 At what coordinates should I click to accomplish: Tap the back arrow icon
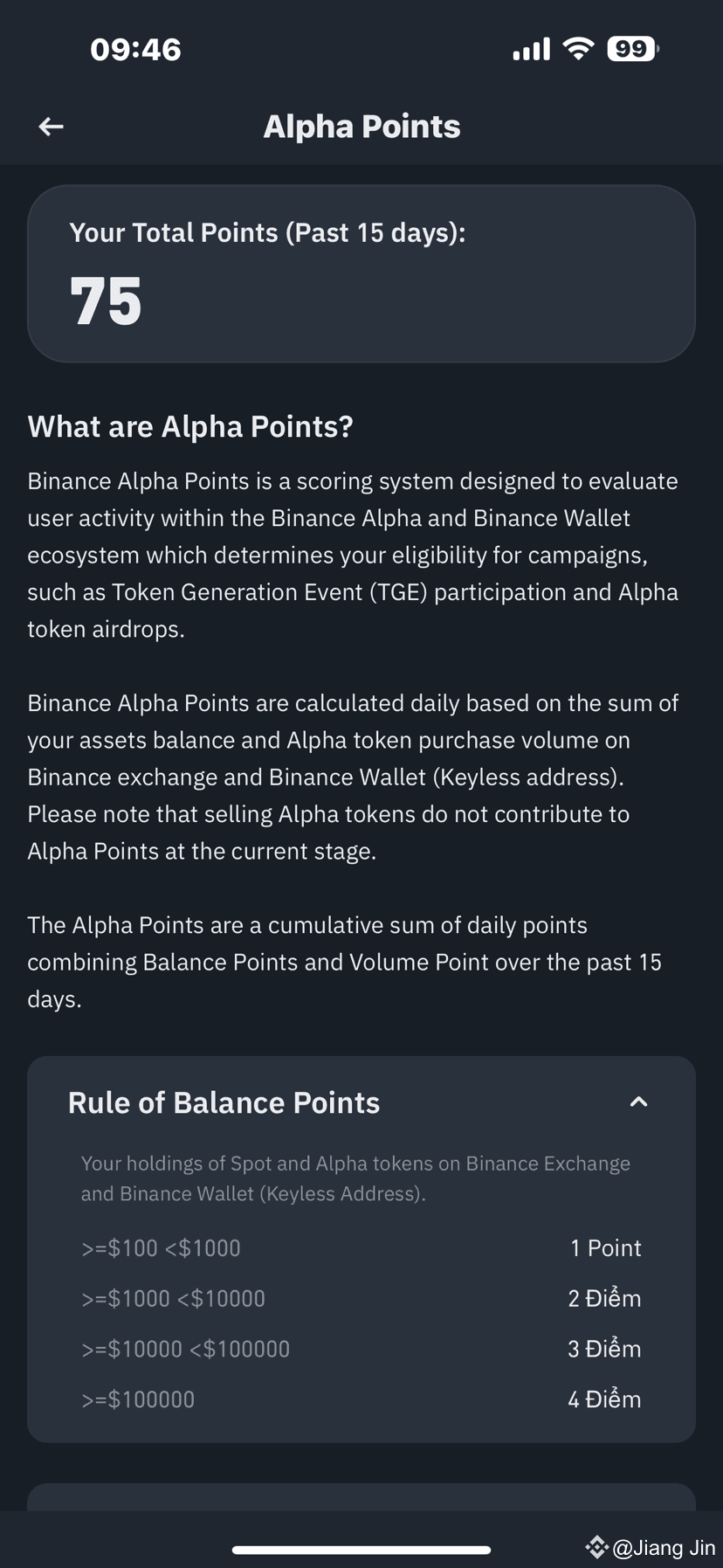pyautogui.click(x=52, y=127)
